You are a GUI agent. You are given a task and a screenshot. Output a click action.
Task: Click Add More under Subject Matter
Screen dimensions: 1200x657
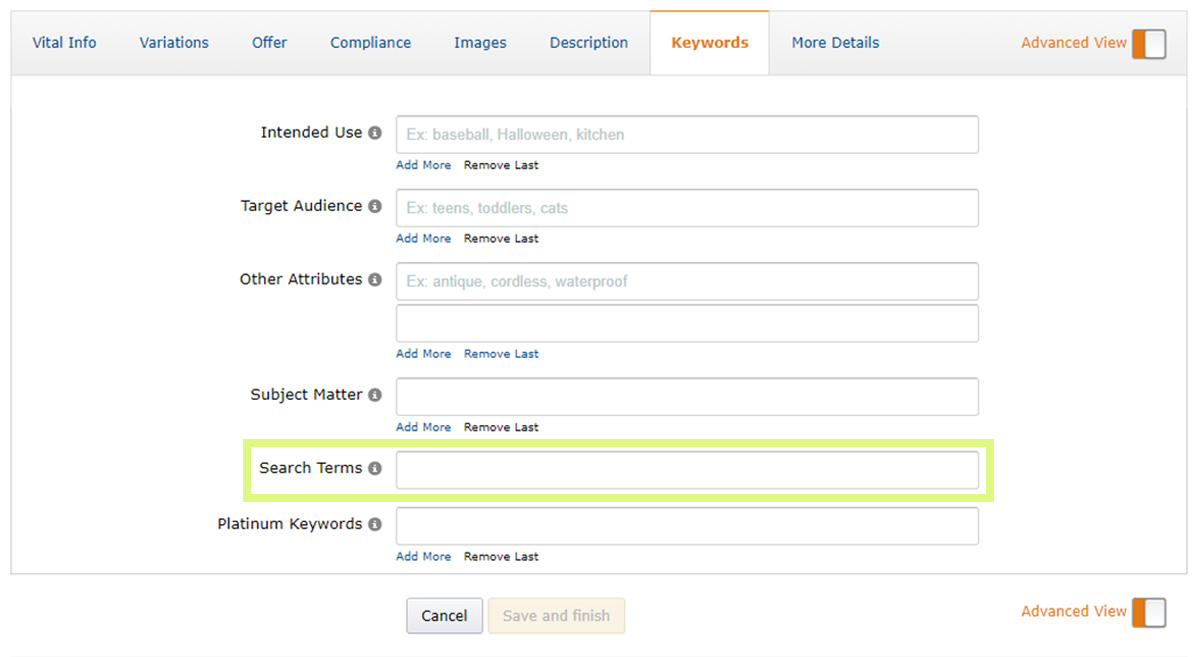423,427
